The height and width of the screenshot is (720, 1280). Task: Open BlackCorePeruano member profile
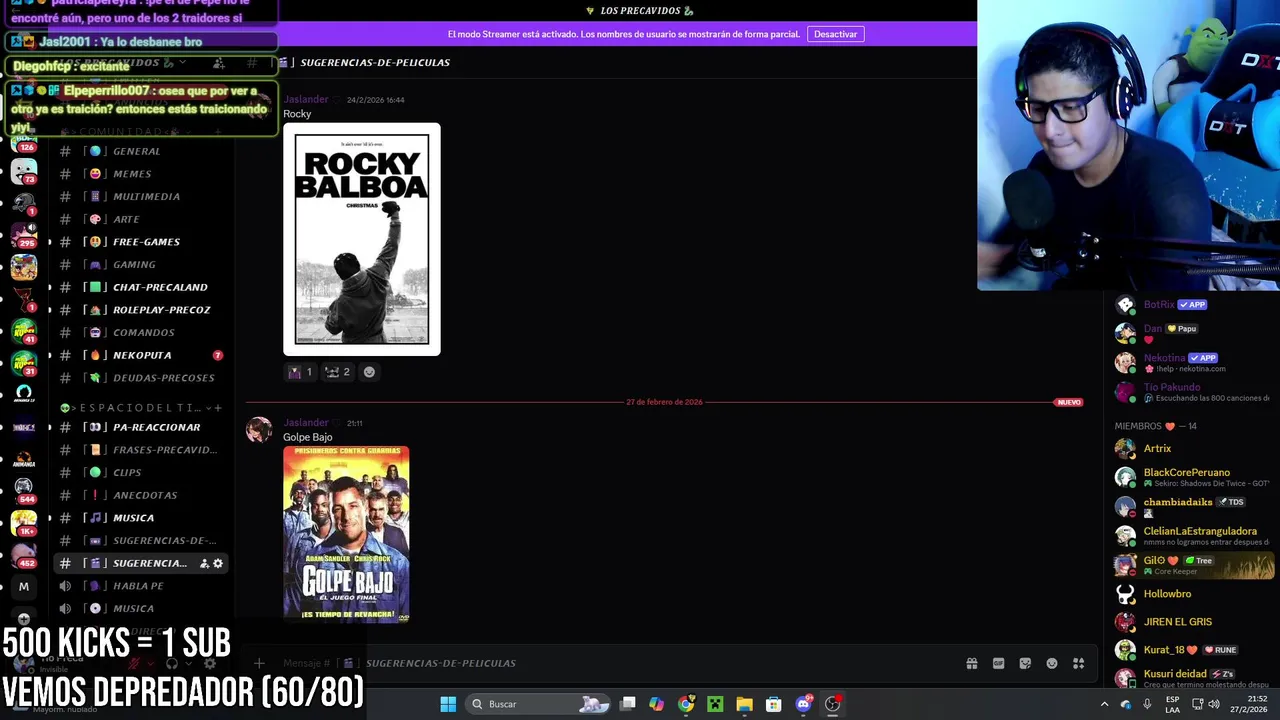1193,477
